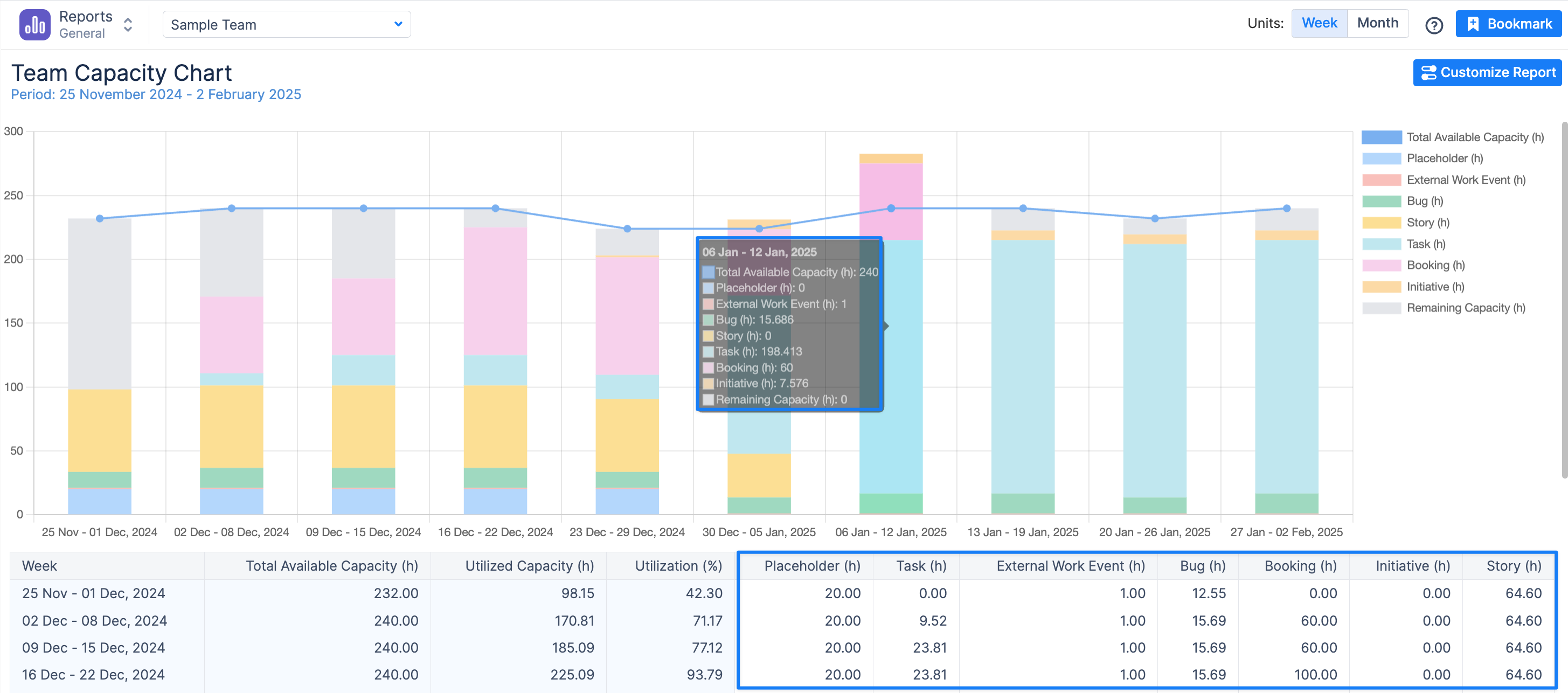The height and width of the screenshot is (693, 1568).
Task: Toggle the Bug (h) legend swatch
Action: tap(1381, 202)
